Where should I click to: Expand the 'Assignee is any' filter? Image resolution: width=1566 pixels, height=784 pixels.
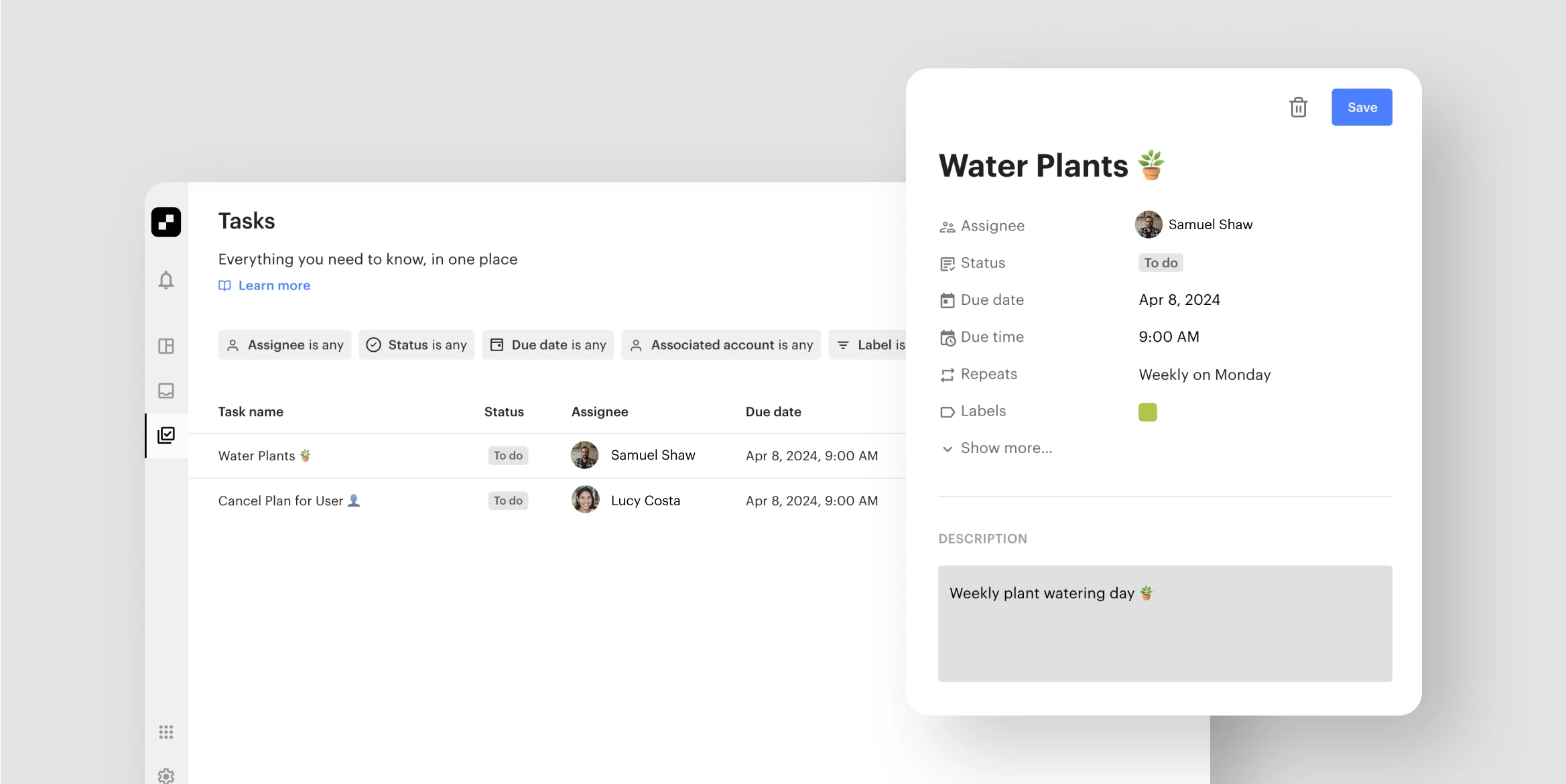(285, 344)
